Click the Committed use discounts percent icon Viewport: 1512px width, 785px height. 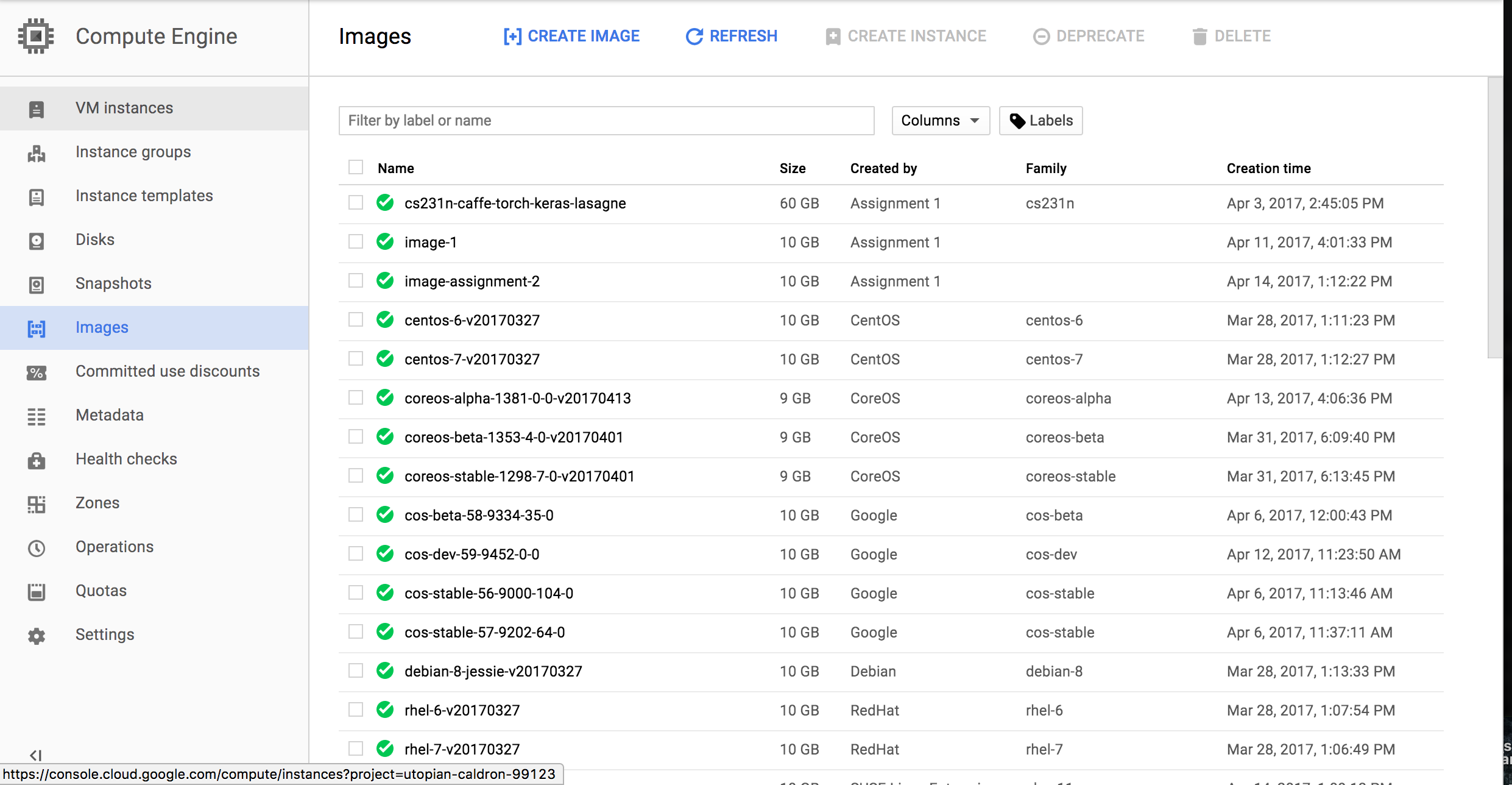point(37,372)
